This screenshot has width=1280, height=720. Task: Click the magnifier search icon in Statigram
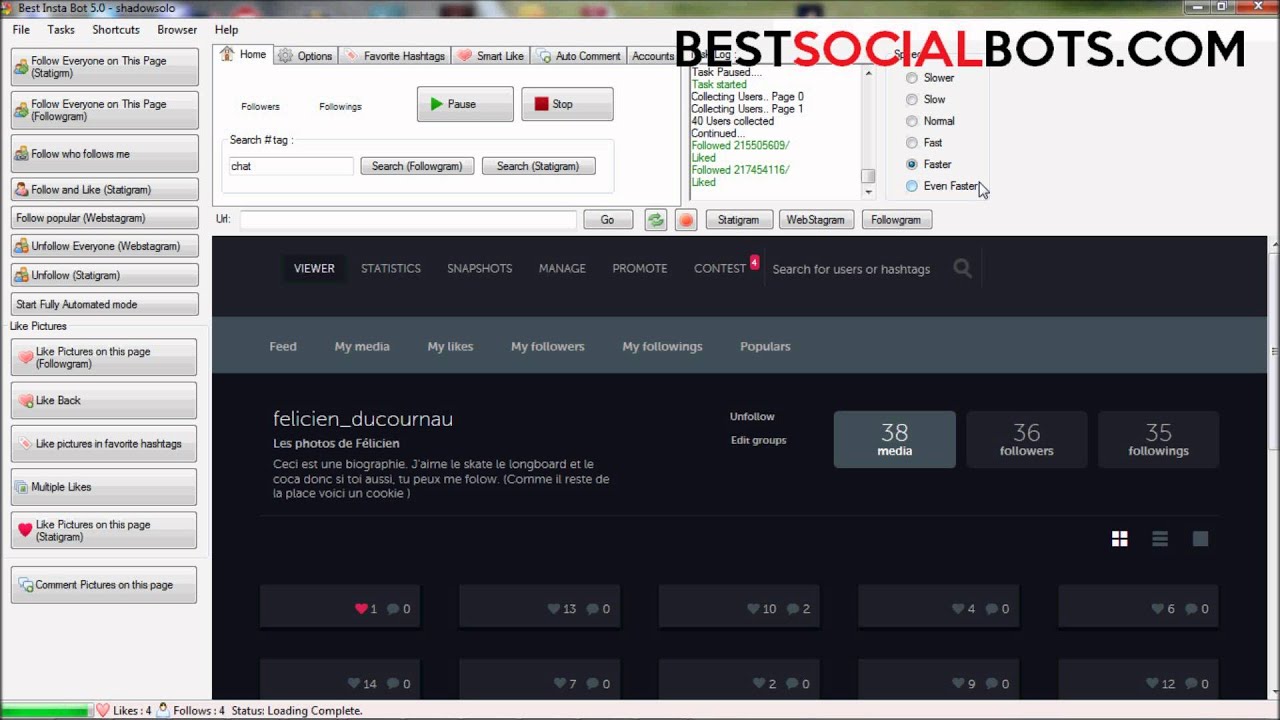coord(962,268)
